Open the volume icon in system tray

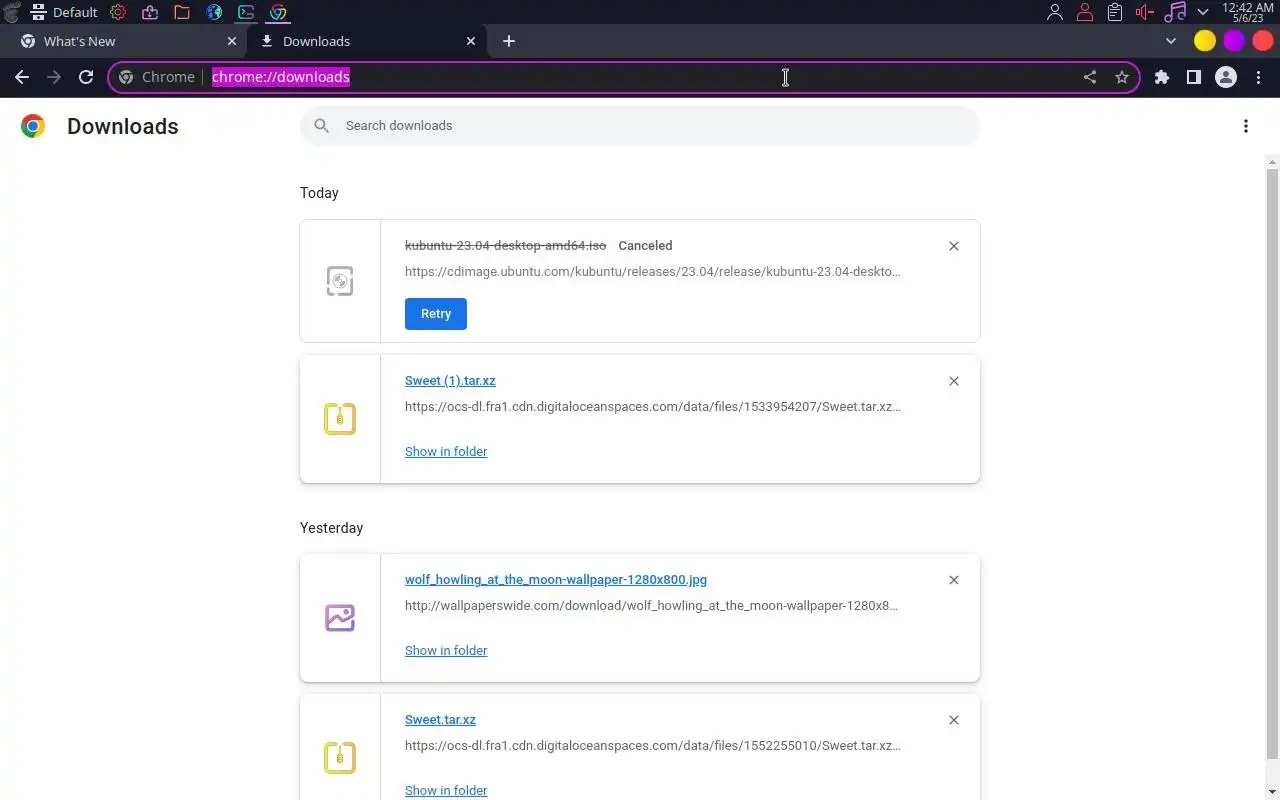tap(1144, 12)
